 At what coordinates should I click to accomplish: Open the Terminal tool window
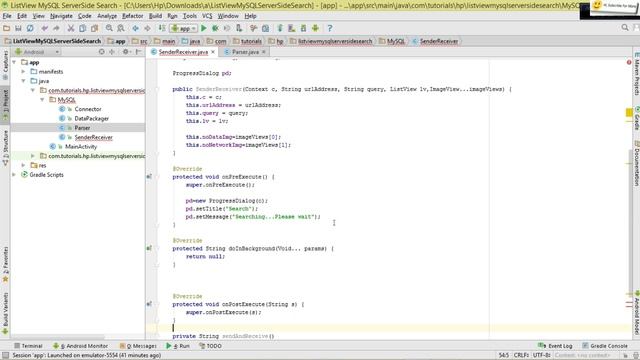(x=28, y=346)
